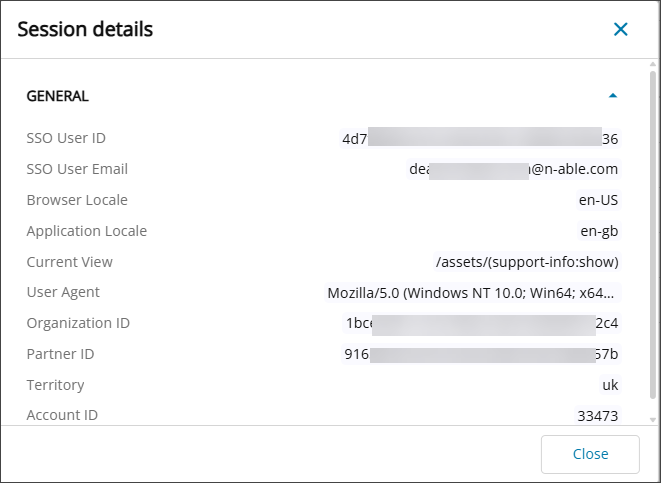The image size is (661, 483).
Task: Select the Current View path value
Action: pos(527,262)
